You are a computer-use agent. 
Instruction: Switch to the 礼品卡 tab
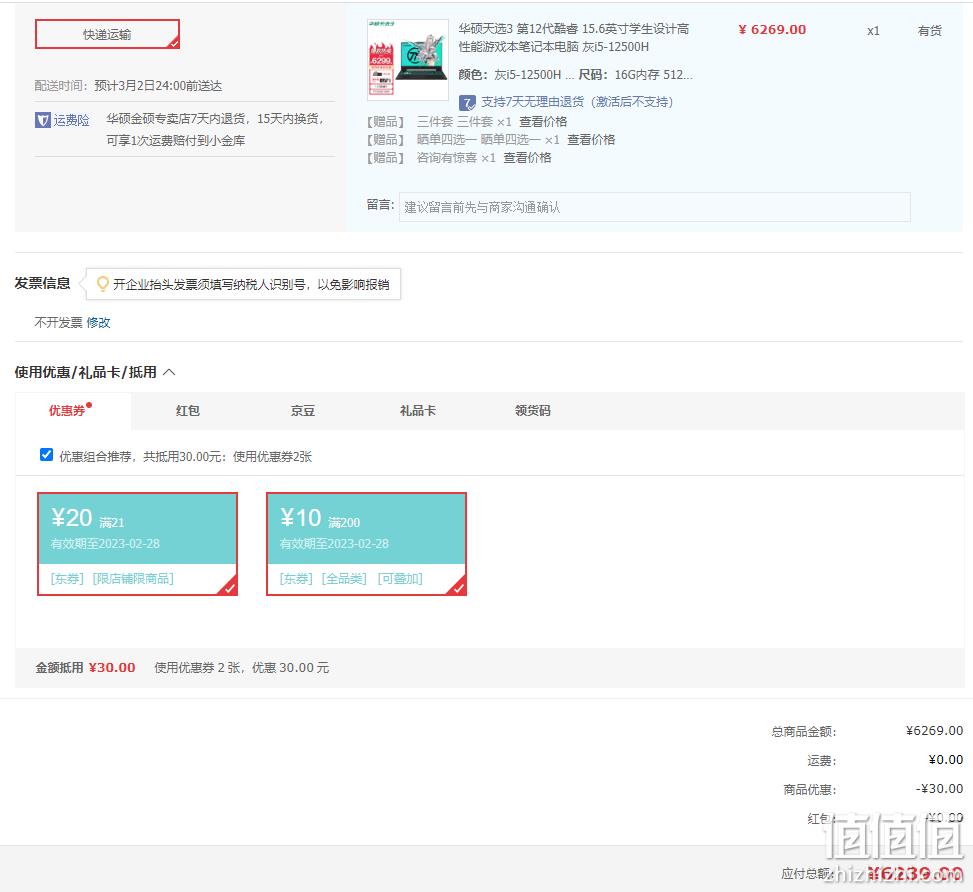(x=418, y=410)
